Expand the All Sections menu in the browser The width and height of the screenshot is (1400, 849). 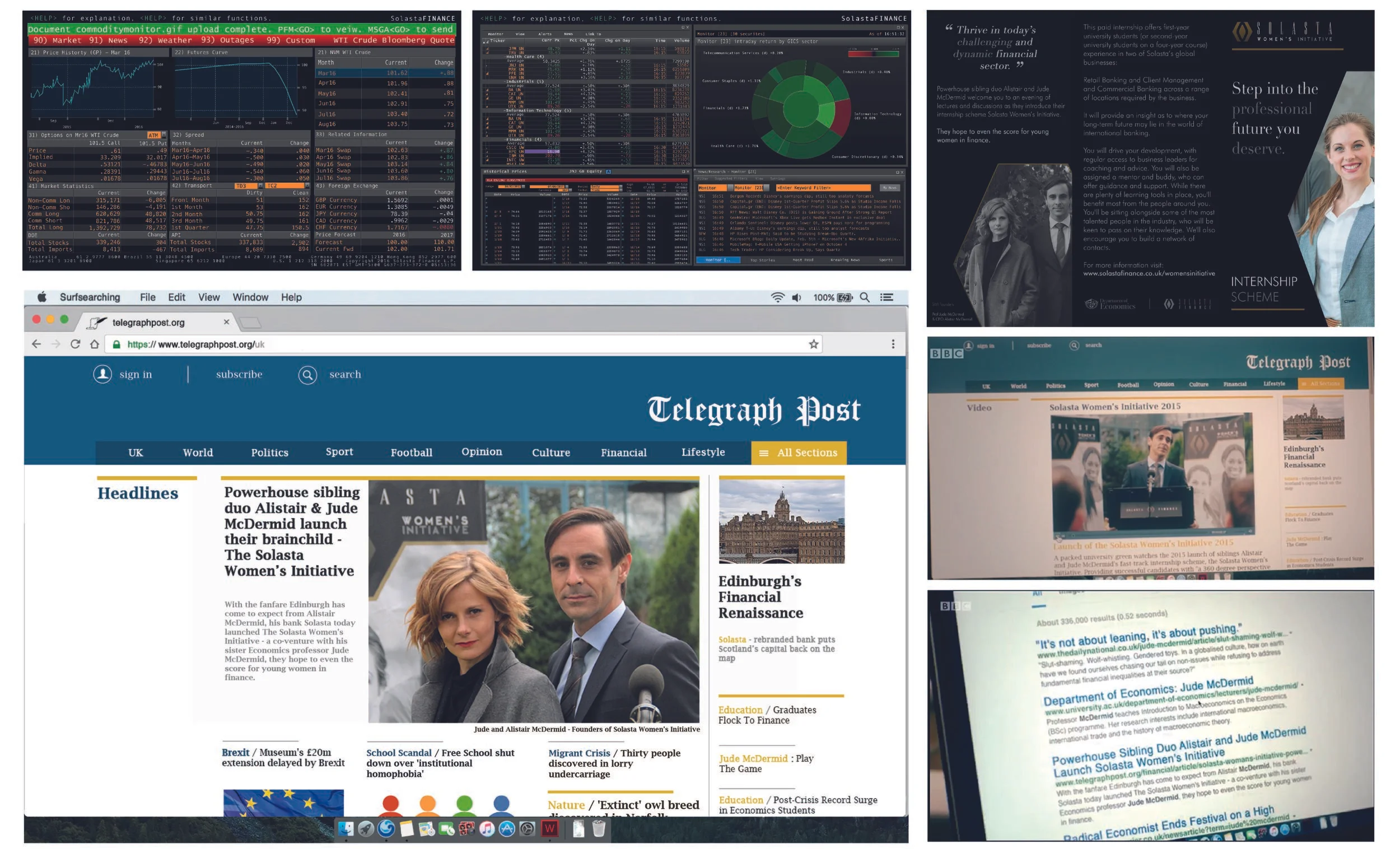(799, 453)
